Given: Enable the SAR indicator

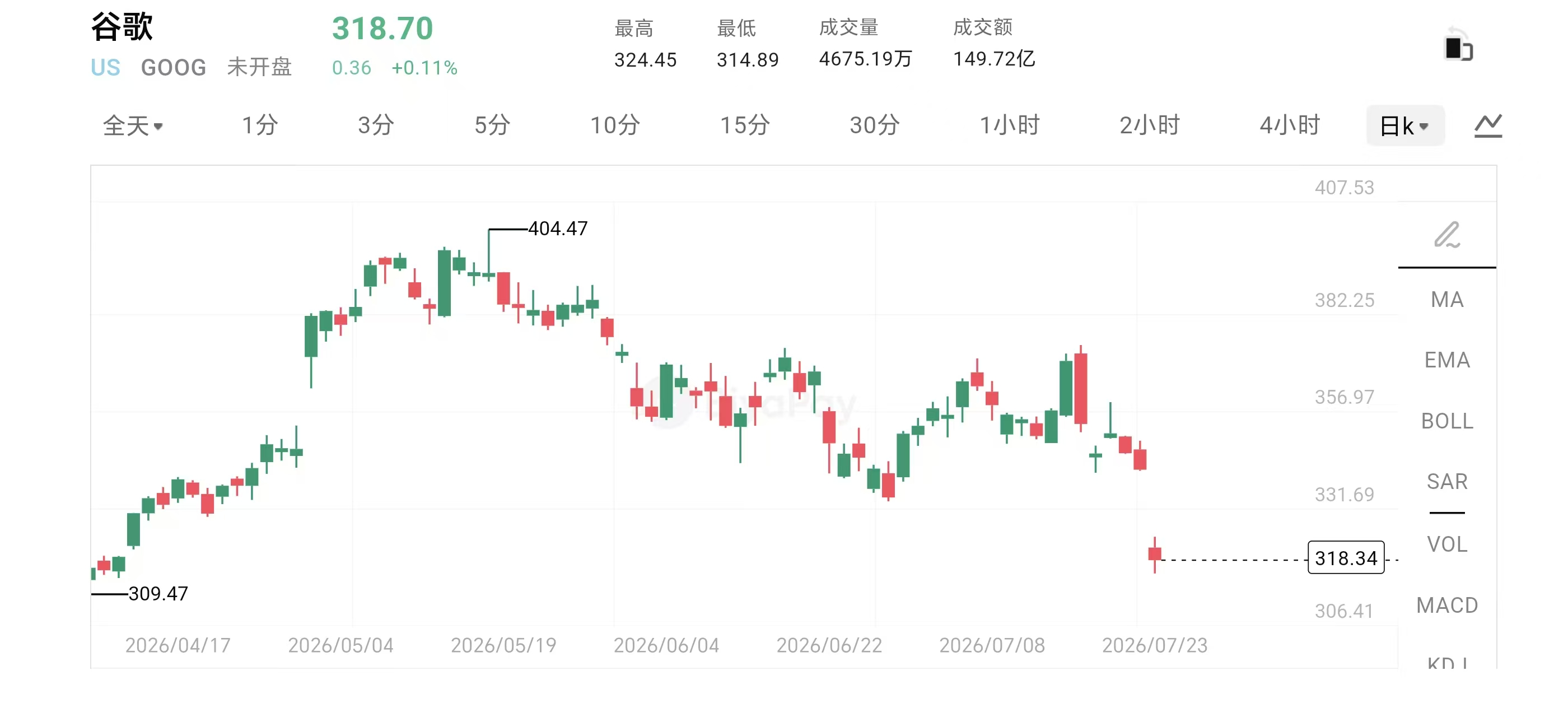Looking at the screenshot, I should [x=1447, y=482].
